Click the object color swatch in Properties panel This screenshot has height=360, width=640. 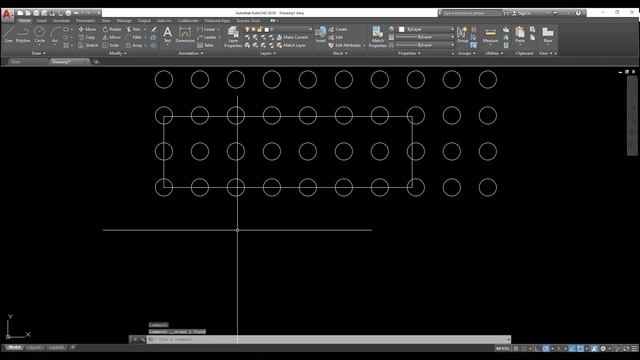[402, 29]
